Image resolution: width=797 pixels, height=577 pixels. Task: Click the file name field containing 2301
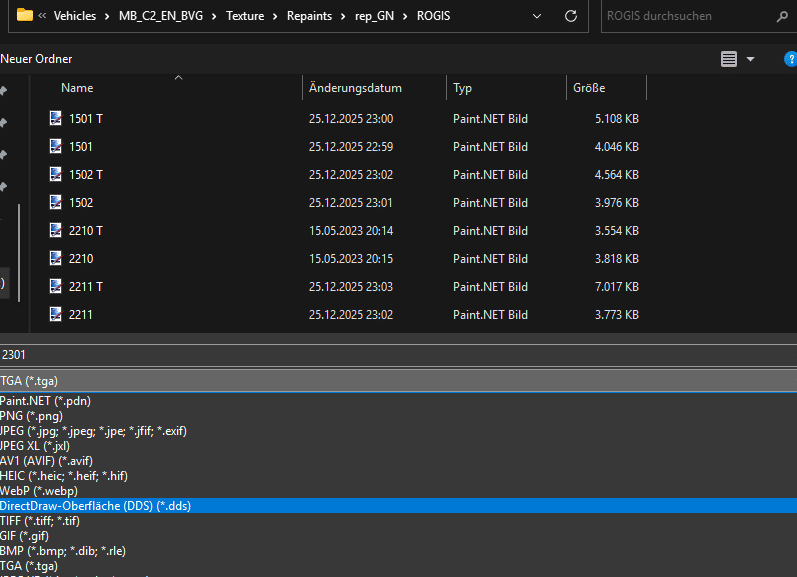(x=398, y=354)
